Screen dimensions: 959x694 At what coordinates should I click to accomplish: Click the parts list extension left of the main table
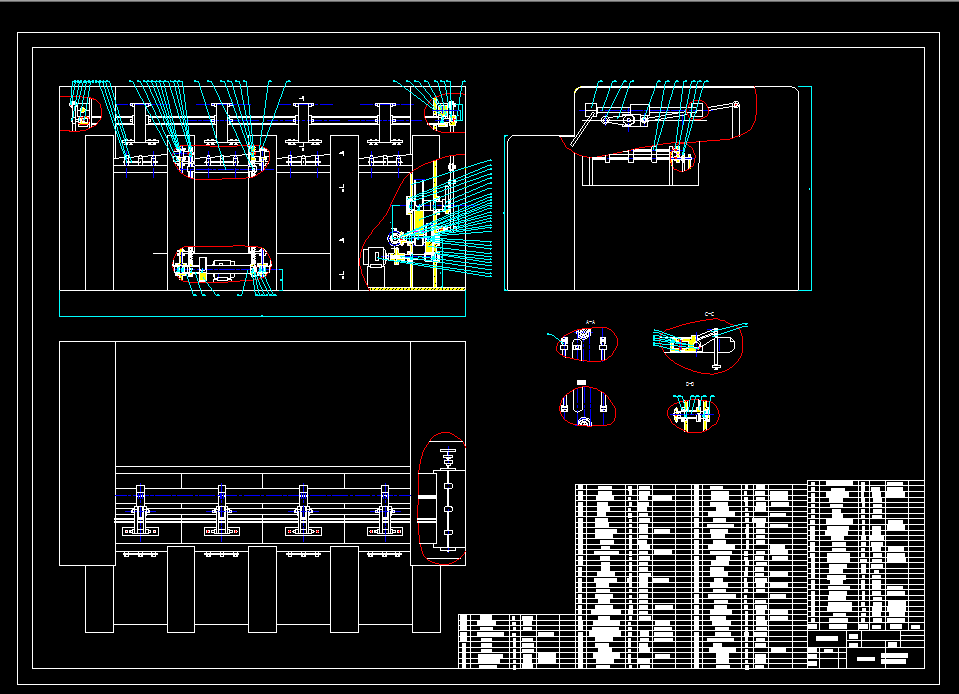coord(517,641)
